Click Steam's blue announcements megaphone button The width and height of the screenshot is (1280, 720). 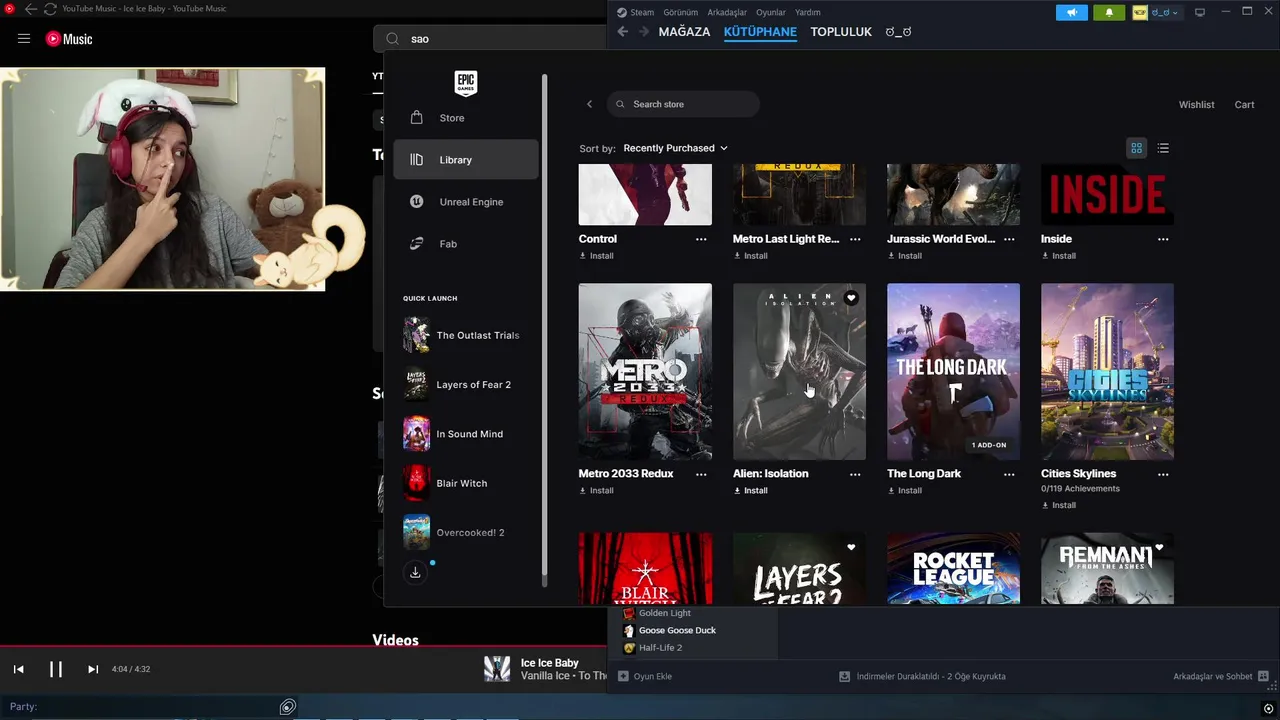[x=1072, y=12]
